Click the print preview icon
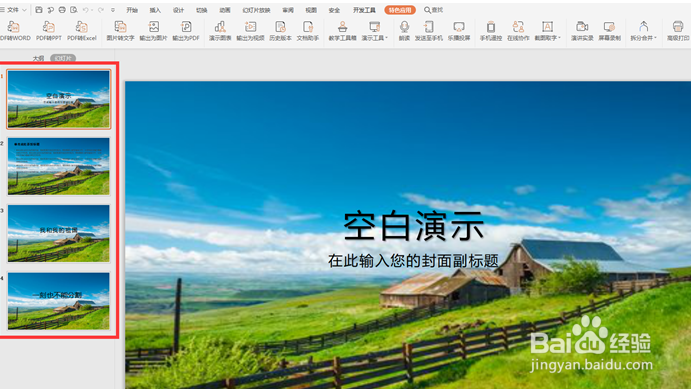The width and height of the screenshot is (691, 389). click(74, 10)
